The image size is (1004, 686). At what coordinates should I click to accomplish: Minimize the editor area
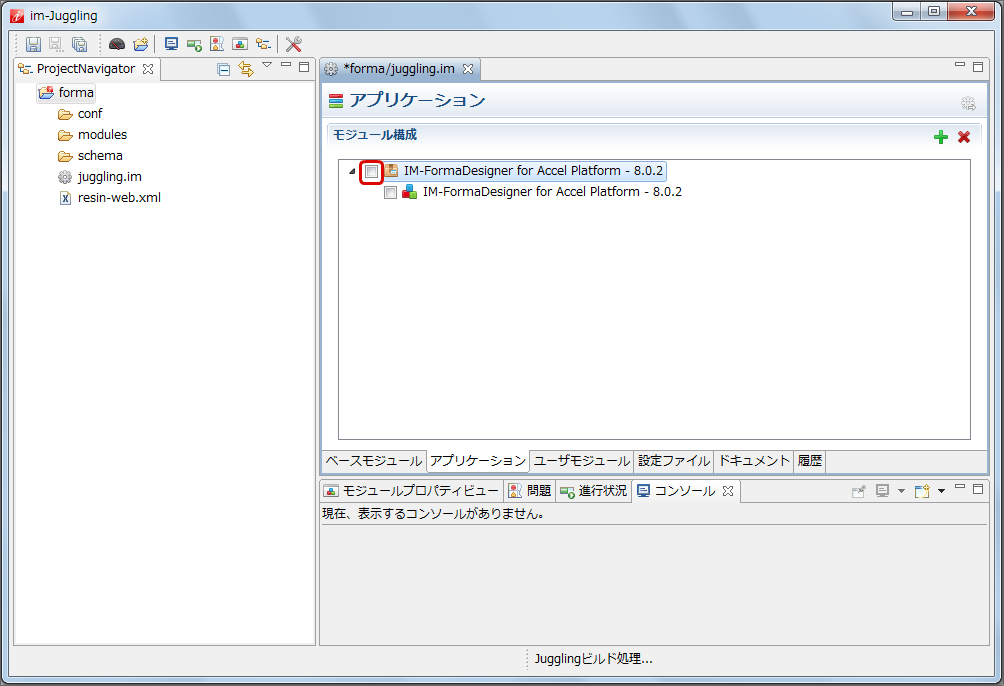960,65
